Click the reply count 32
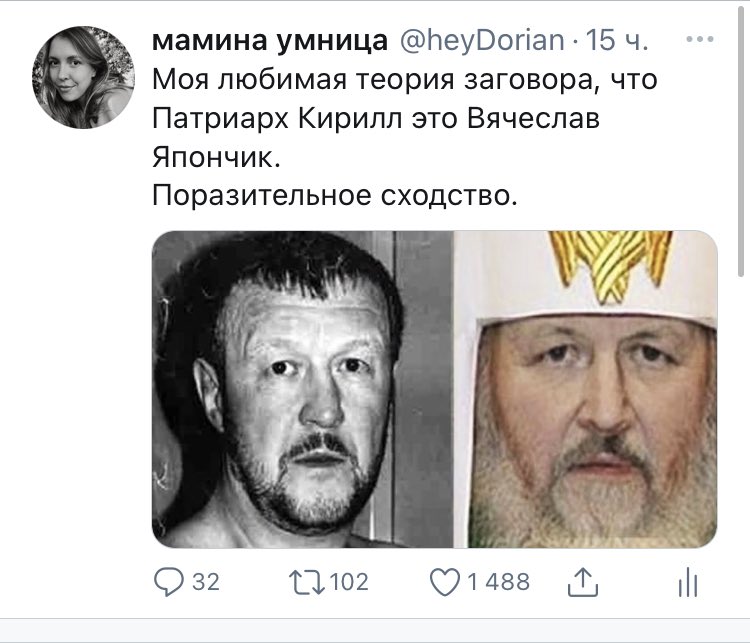 tap(206, 582)
